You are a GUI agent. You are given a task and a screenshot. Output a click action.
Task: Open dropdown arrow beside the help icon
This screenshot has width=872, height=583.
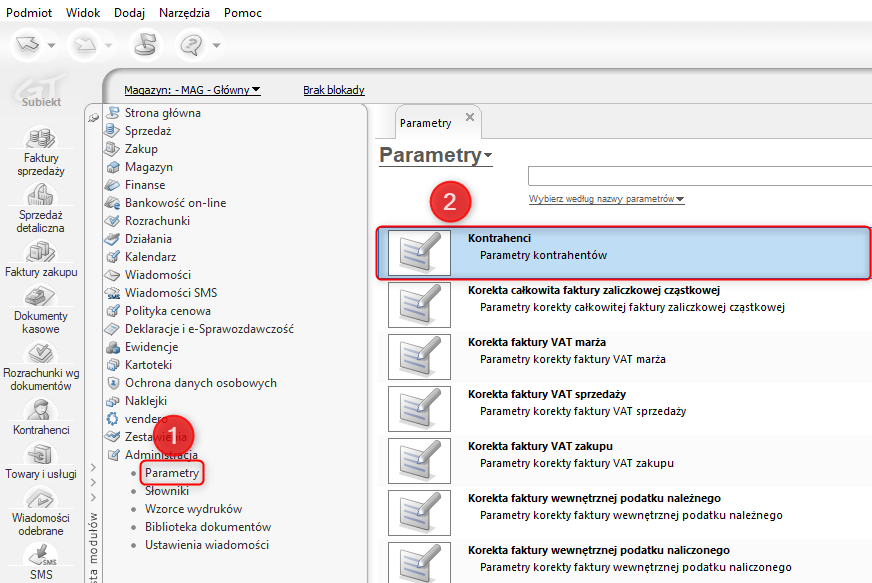point(216,45)
